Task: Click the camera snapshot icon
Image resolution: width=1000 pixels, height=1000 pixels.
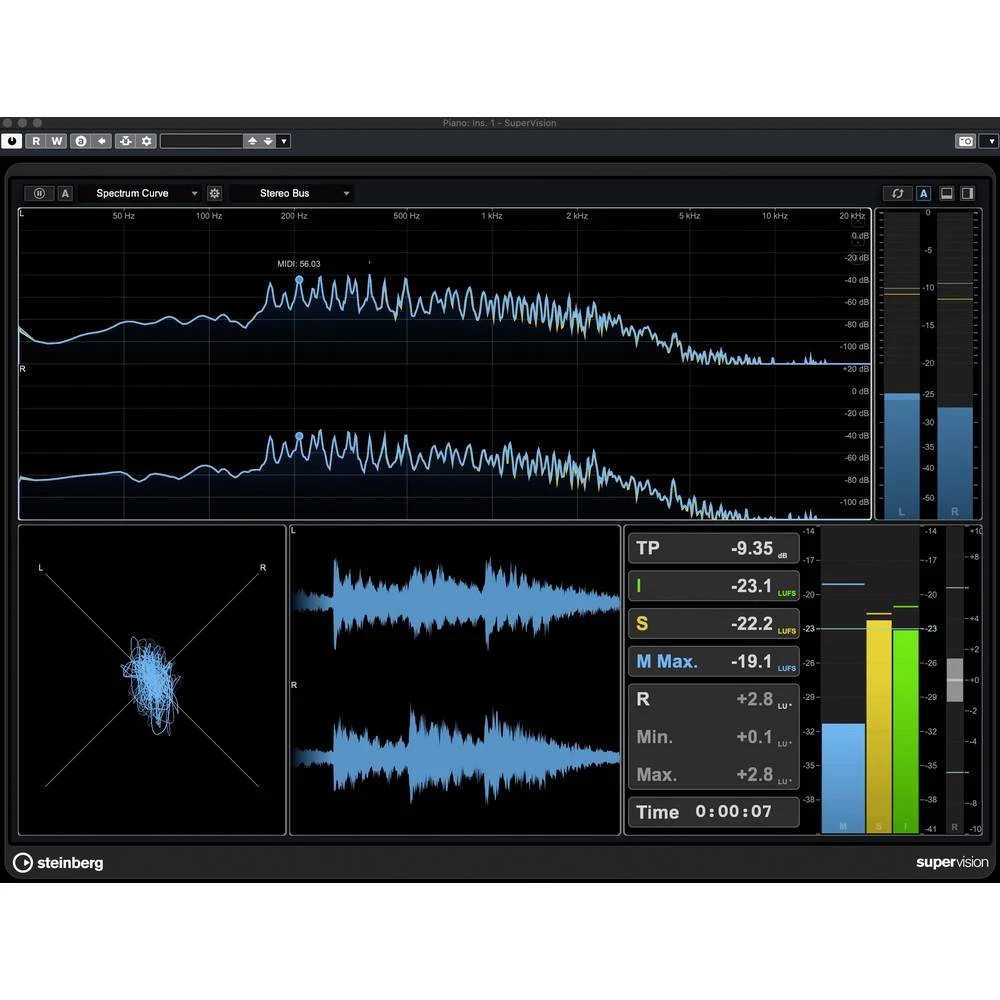Action: 965,141
